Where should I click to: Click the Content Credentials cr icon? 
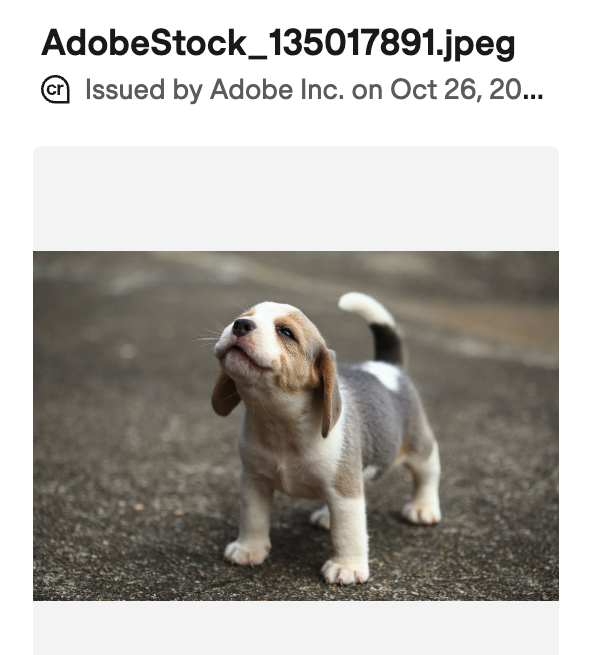coord(55,89)
